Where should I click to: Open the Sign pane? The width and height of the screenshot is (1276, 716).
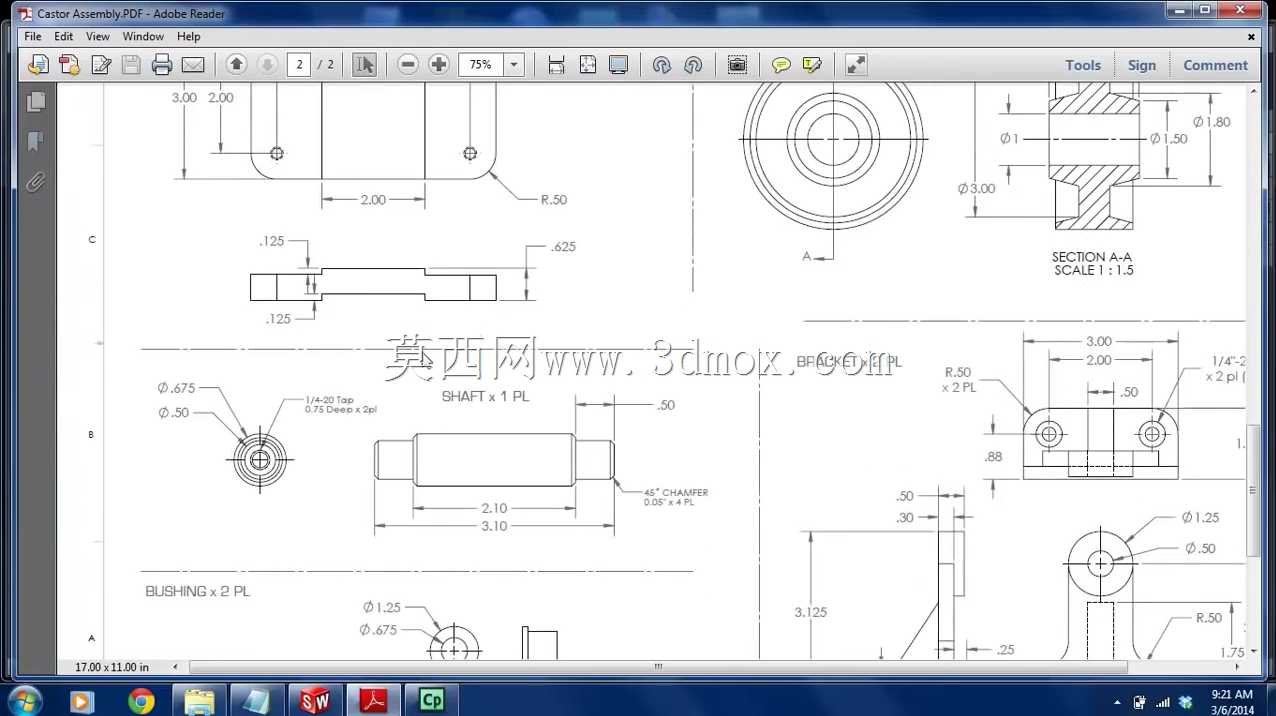[1141, 65]
